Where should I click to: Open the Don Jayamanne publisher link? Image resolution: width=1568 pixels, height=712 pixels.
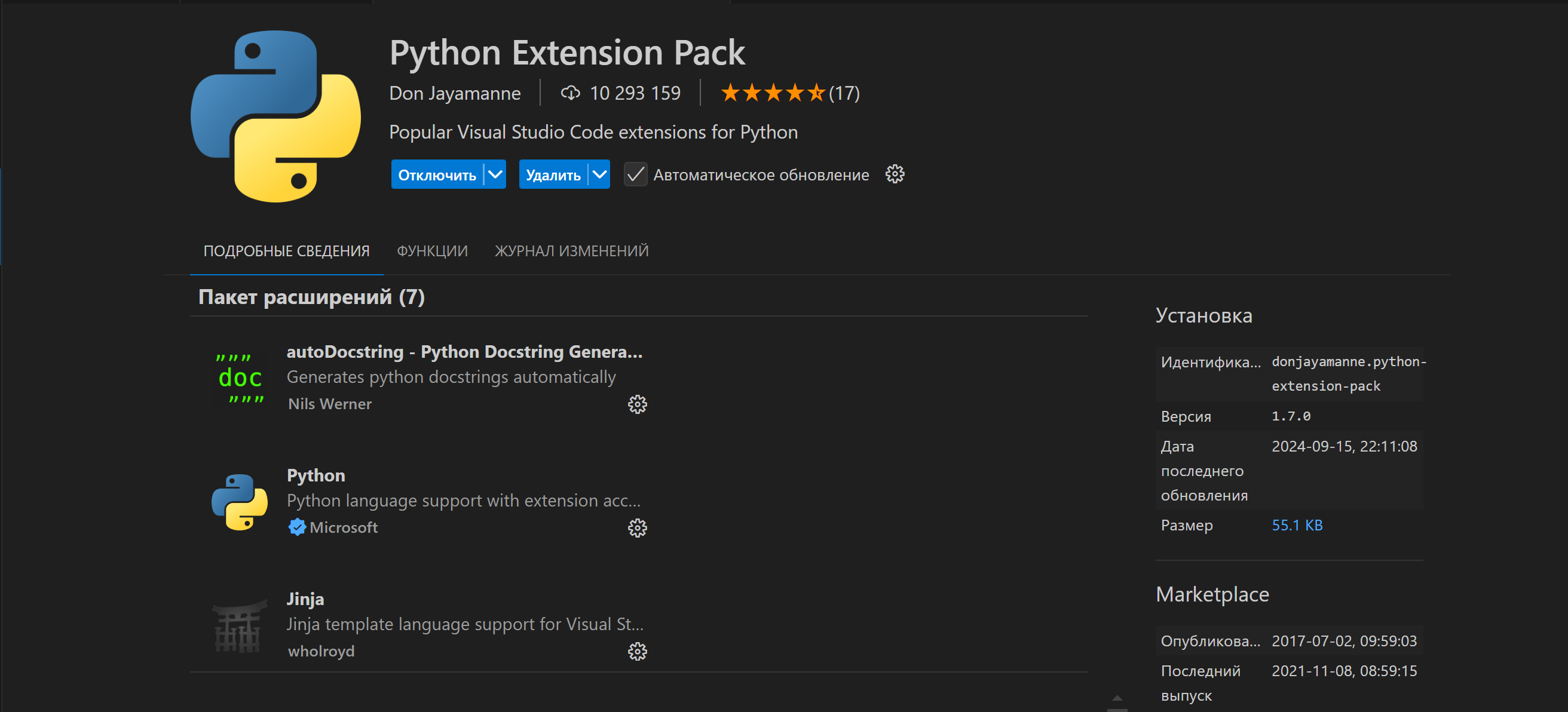pyautogui.click(x=455, y=93)
